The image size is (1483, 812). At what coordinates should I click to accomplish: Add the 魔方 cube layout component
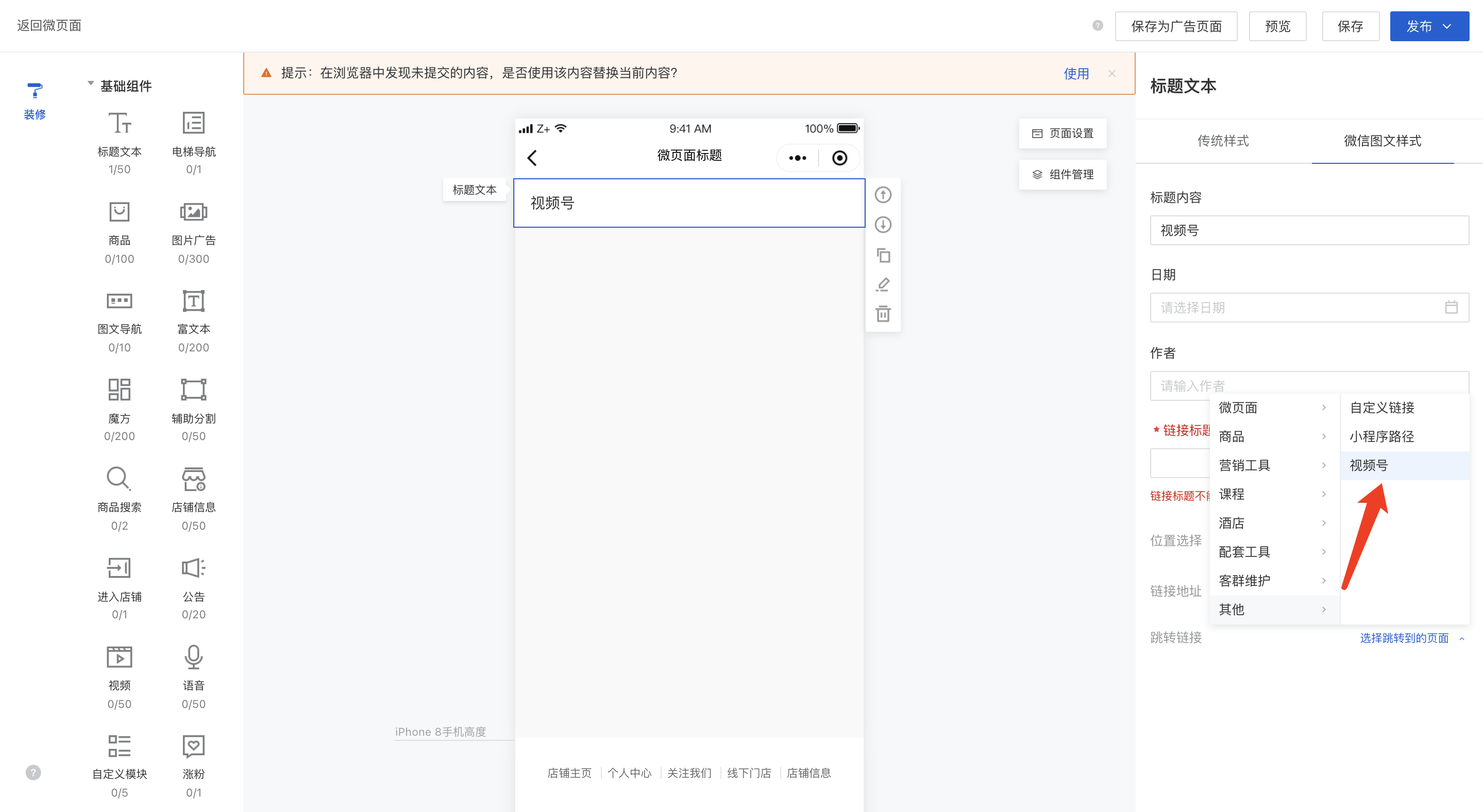(x=119, y=400)
